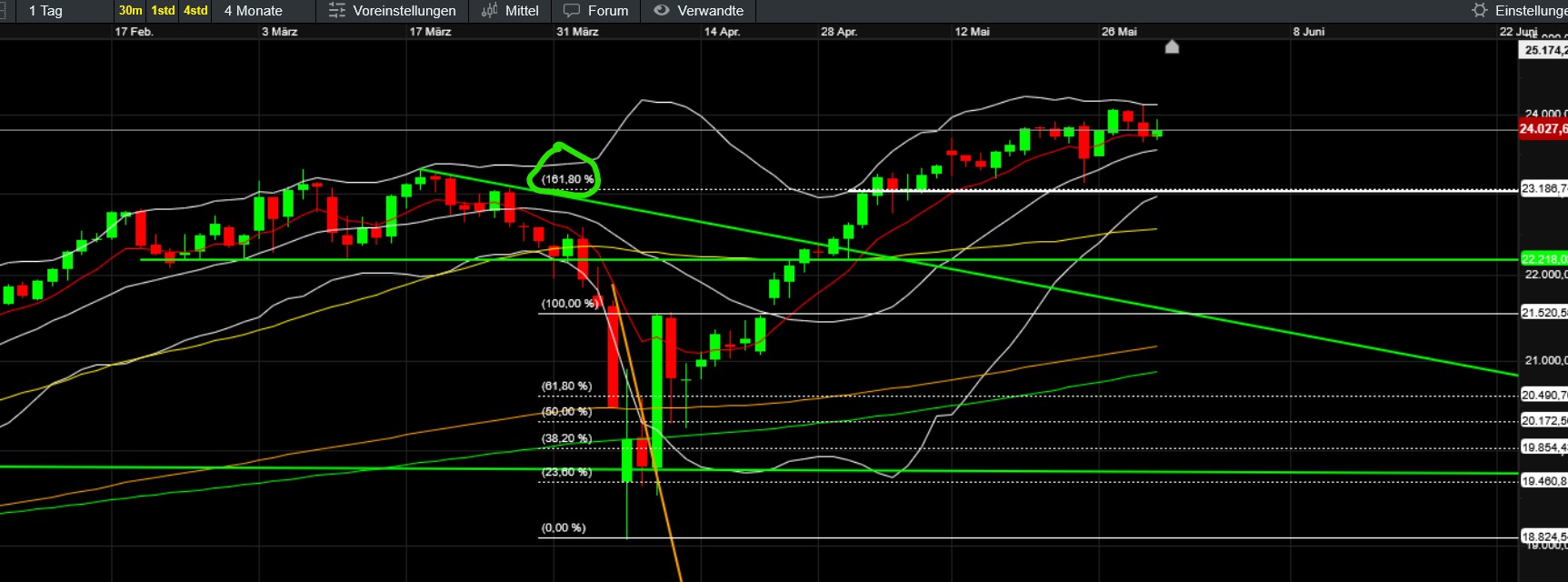Click the 25.174 price label at top
This screenshot has height=582, width=1568.
(1543, 50)
